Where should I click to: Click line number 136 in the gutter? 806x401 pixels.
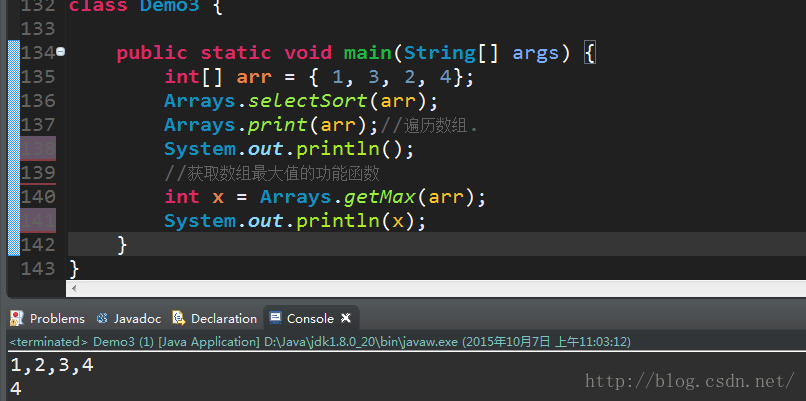point(39,101)
